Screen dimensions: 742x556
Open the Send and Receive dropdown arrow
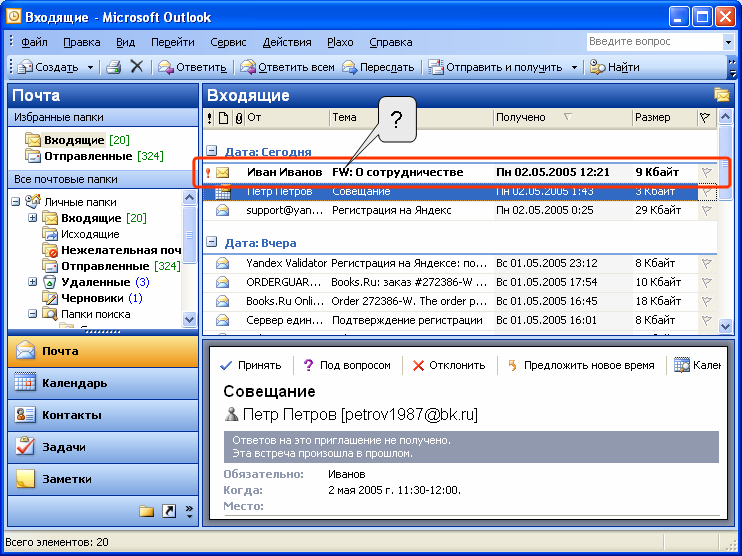(x=574, y=68)
